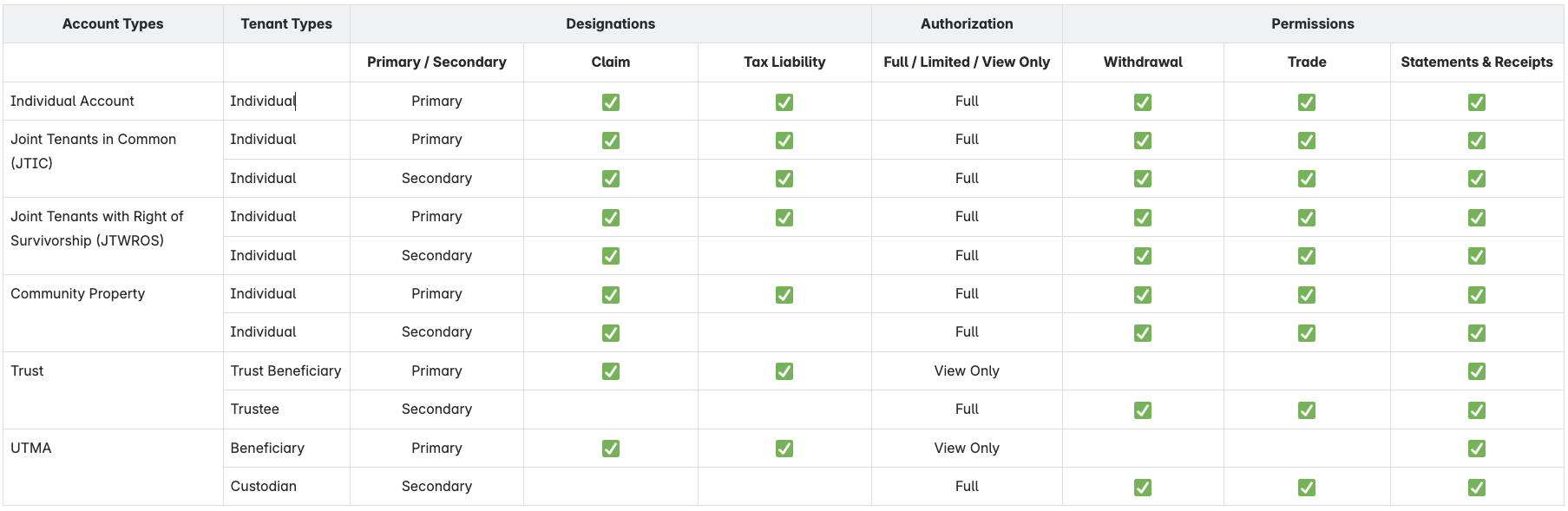The image size is (1568, 511).
Task: Click the Claim checkmark for Individual Account
Action: (611, 102)
